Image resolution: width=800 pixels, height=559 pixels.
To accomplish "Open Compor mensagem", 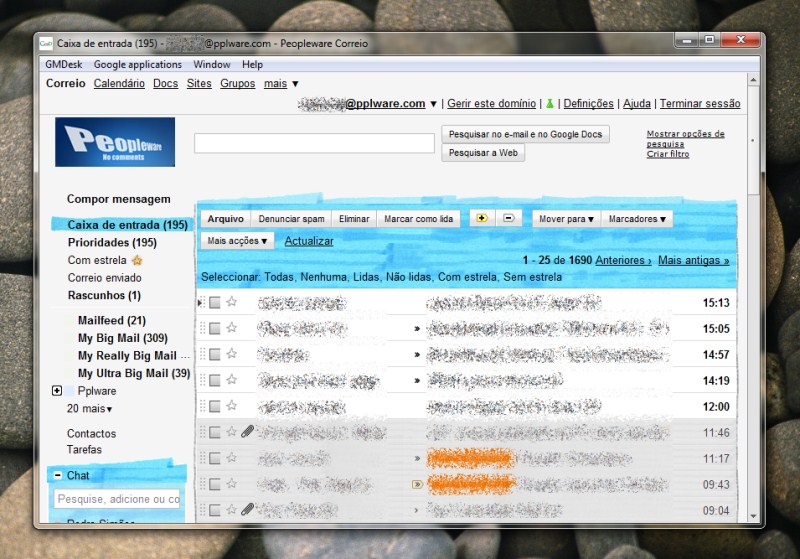I will pyautogui.click(x=118, y=199).
